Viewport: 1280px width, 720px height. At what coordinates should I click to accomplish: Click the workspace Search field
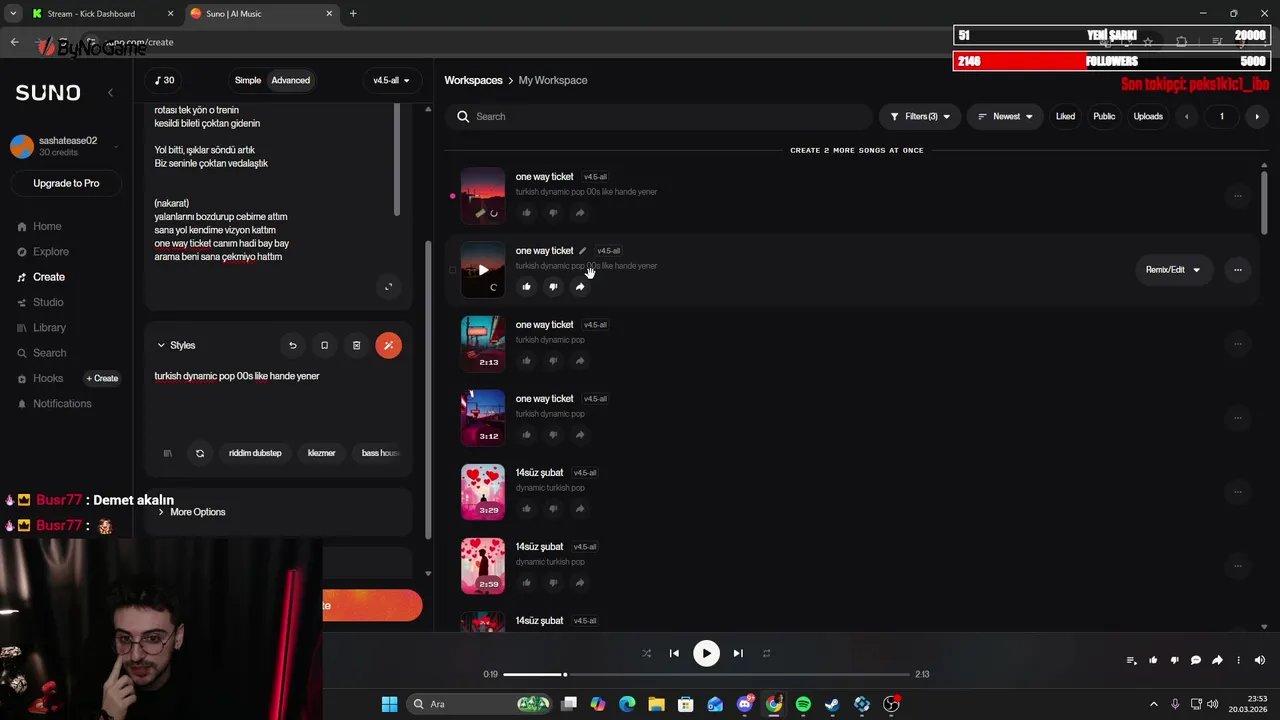point(660,117)
